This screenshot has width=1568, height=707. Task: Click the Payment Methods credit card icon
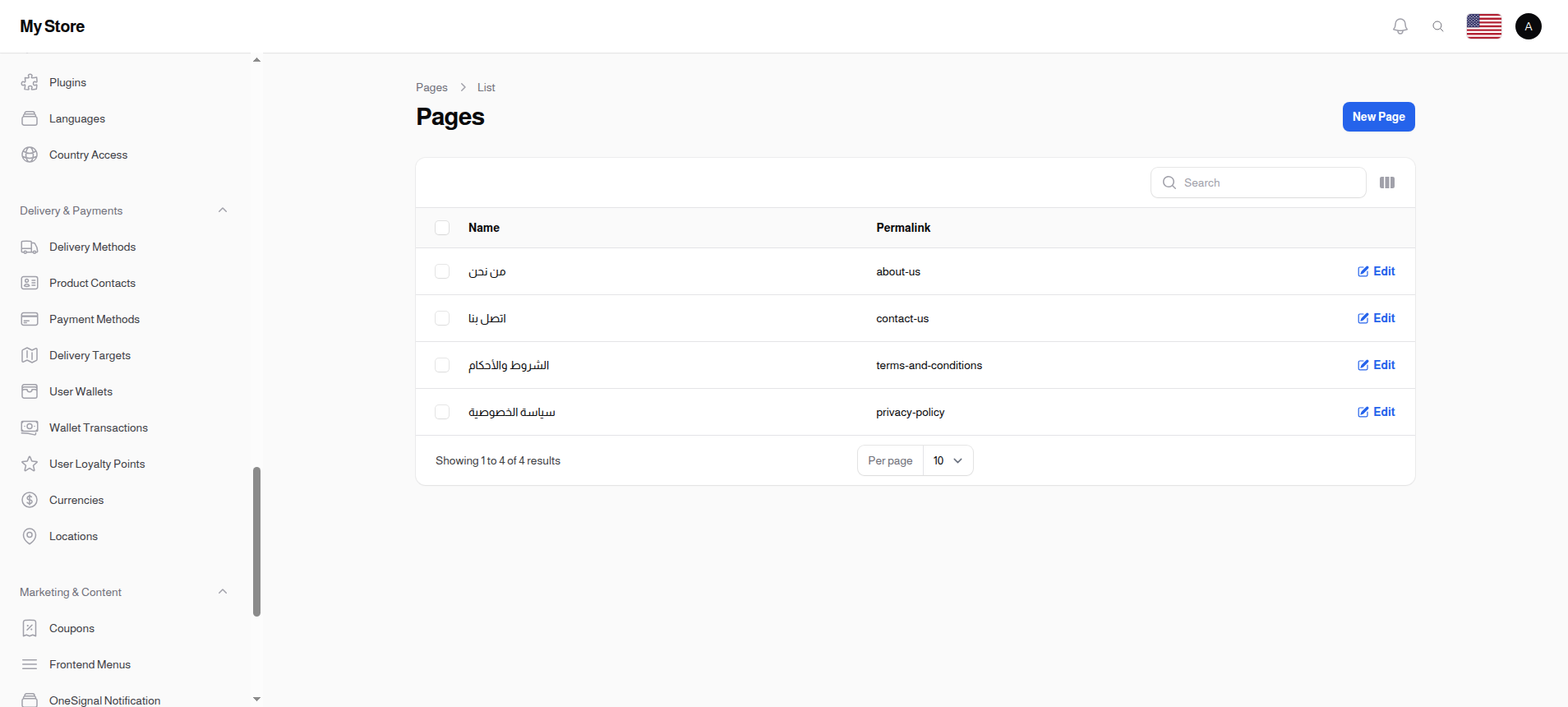coord(30,319)
